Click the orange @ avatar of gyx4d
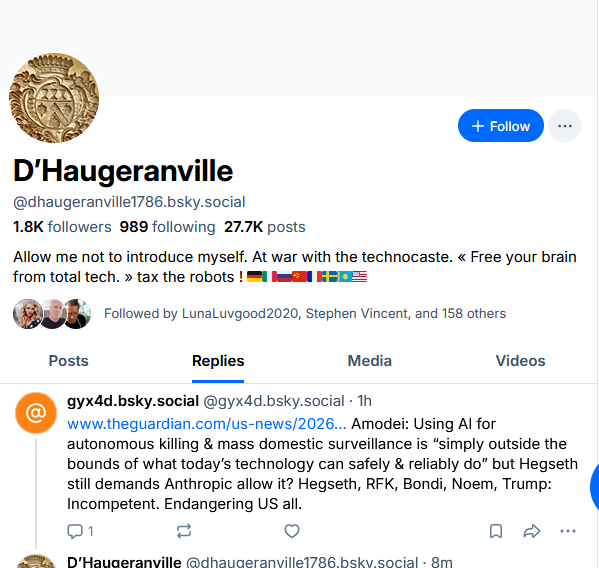 click(36, 413)
